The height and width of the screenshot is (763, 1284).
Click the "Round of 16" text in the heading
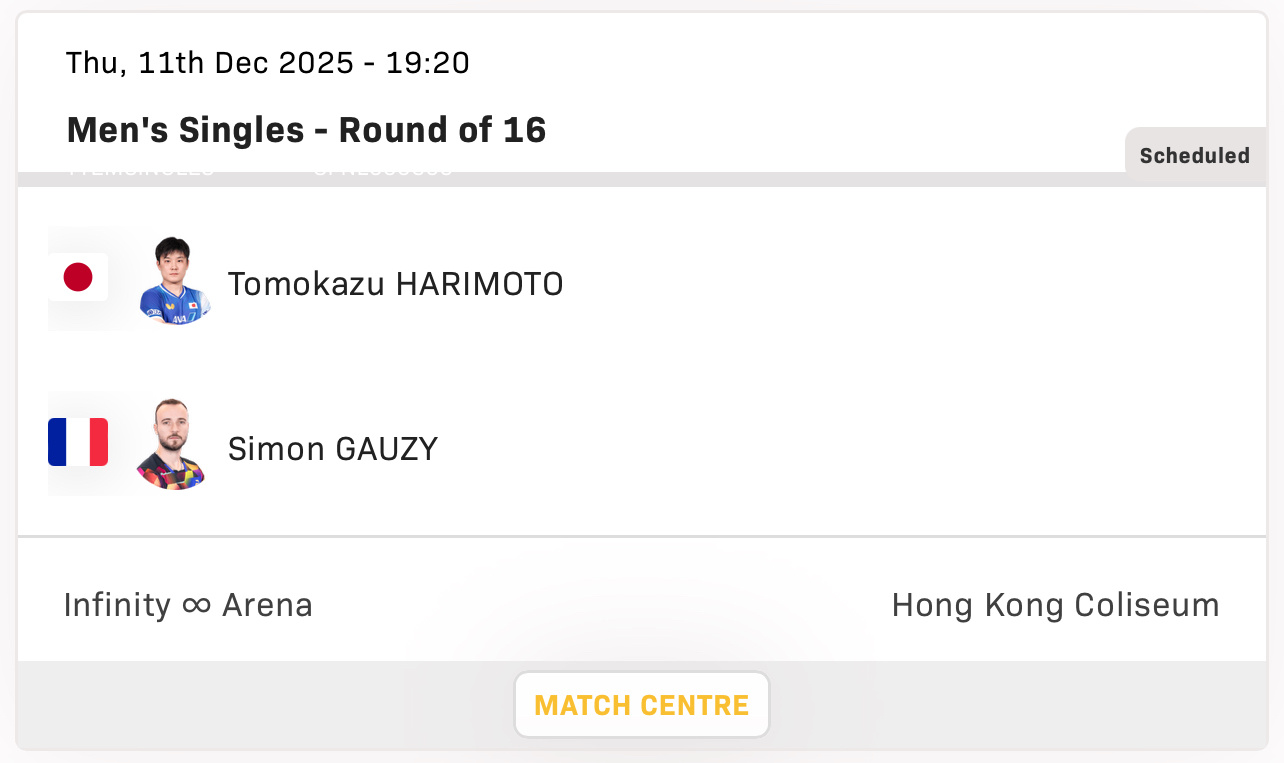pyautogui.click(x=442, y=130)
